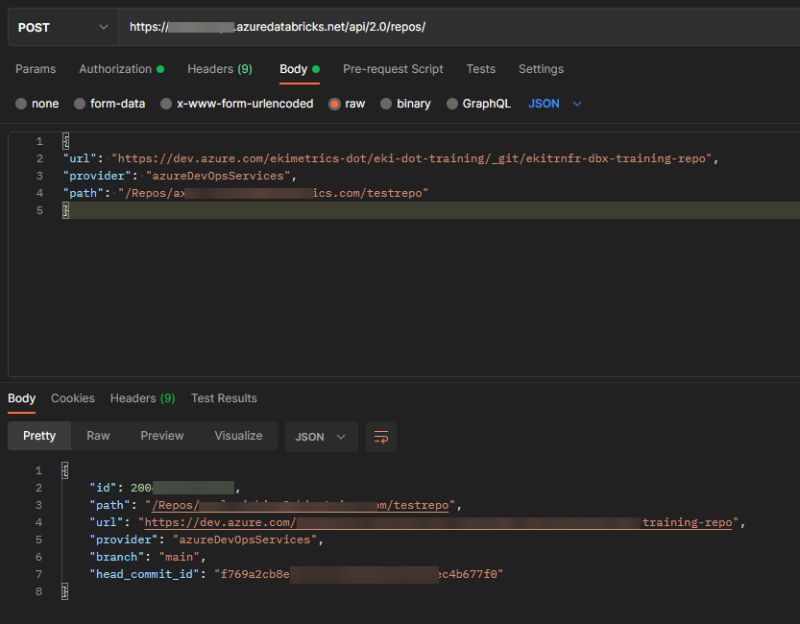Switch to the Authorization tab
Screen dimensions: 800x624
point(115,69)
